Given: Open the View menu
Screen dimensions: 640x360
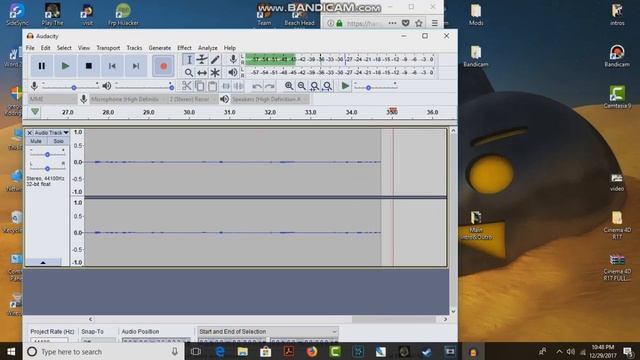Looking at the screenshot, I should [x=84, y=48].
